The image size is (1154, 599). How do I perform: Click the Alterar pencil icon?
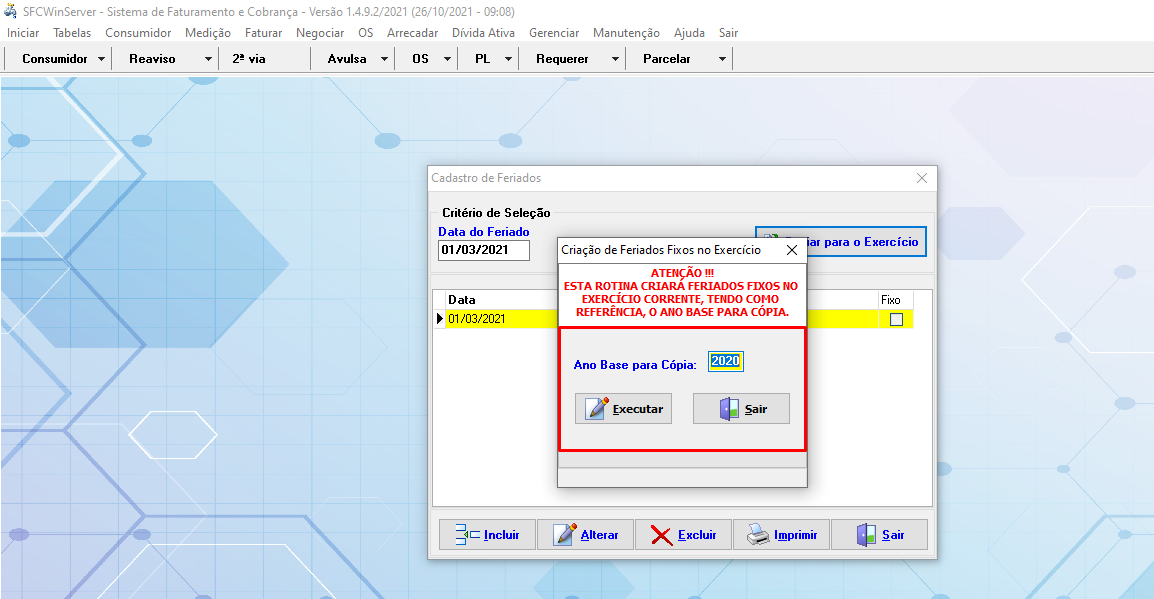[x=565, y=535]
